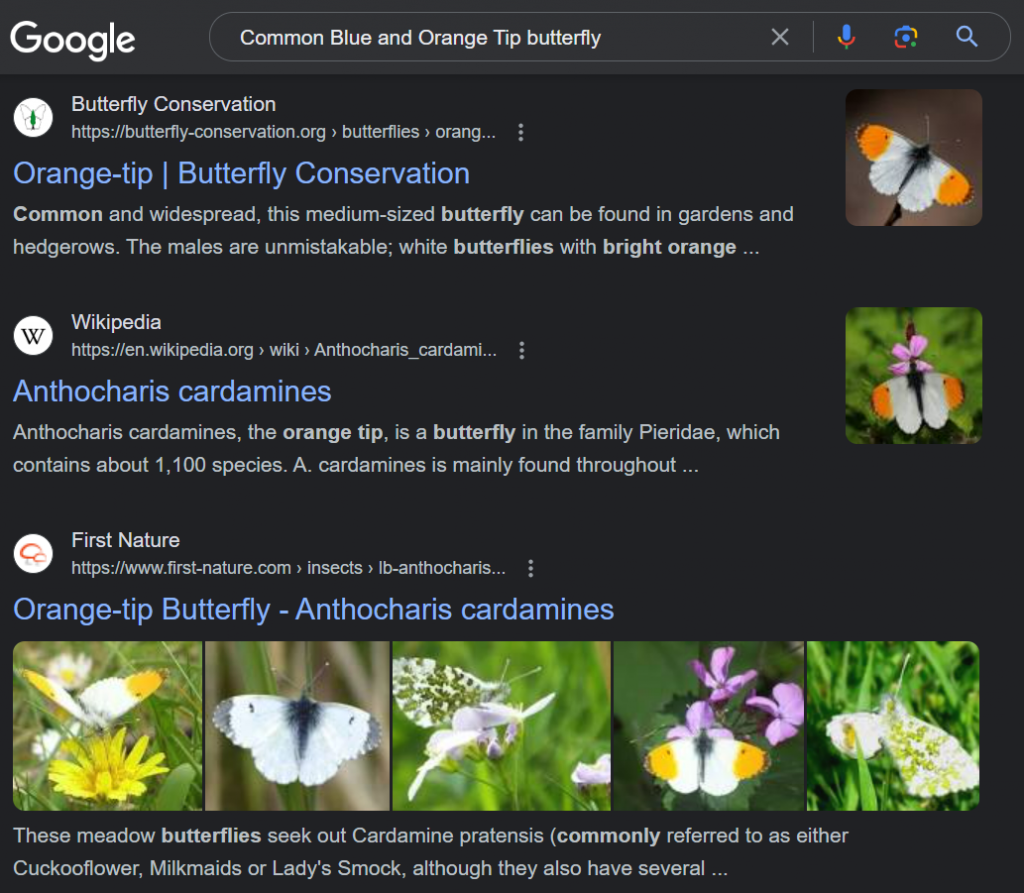
Task: Open Google Lens image search icon
Action: [x=906, y=37]
